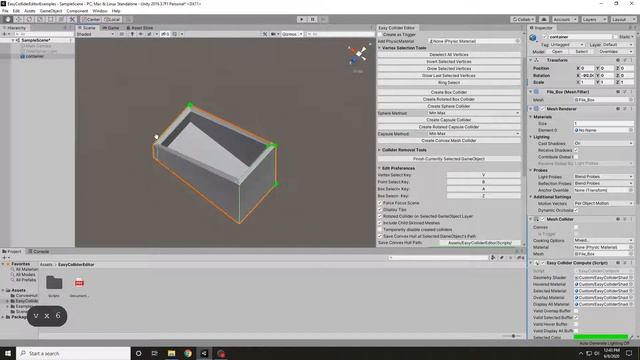Open the Cast Shadows dropdown
This screenshot has height=360, width=640.
pos(603,144)
